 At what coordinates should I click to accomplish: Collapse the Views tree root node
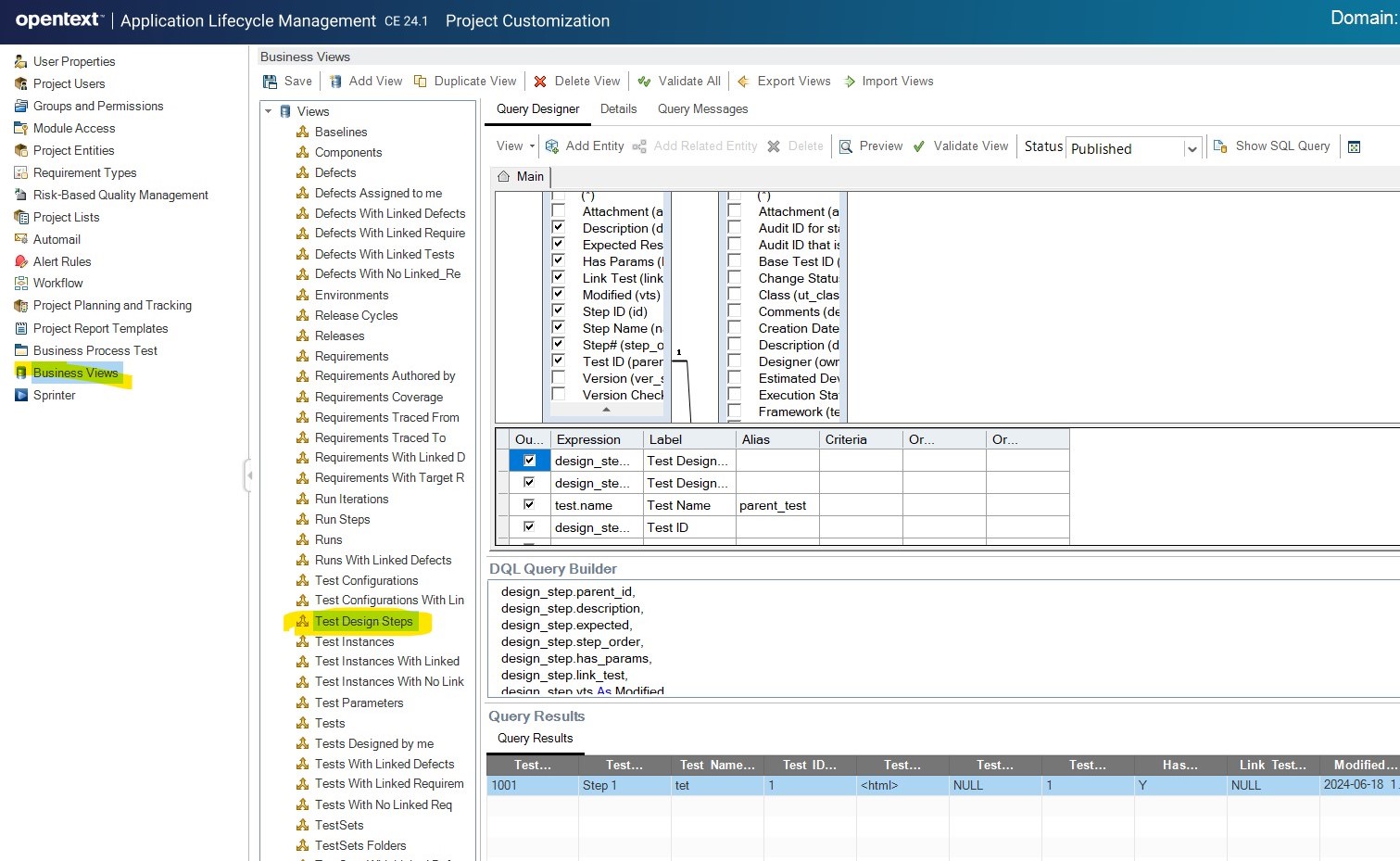coord(269,111)
